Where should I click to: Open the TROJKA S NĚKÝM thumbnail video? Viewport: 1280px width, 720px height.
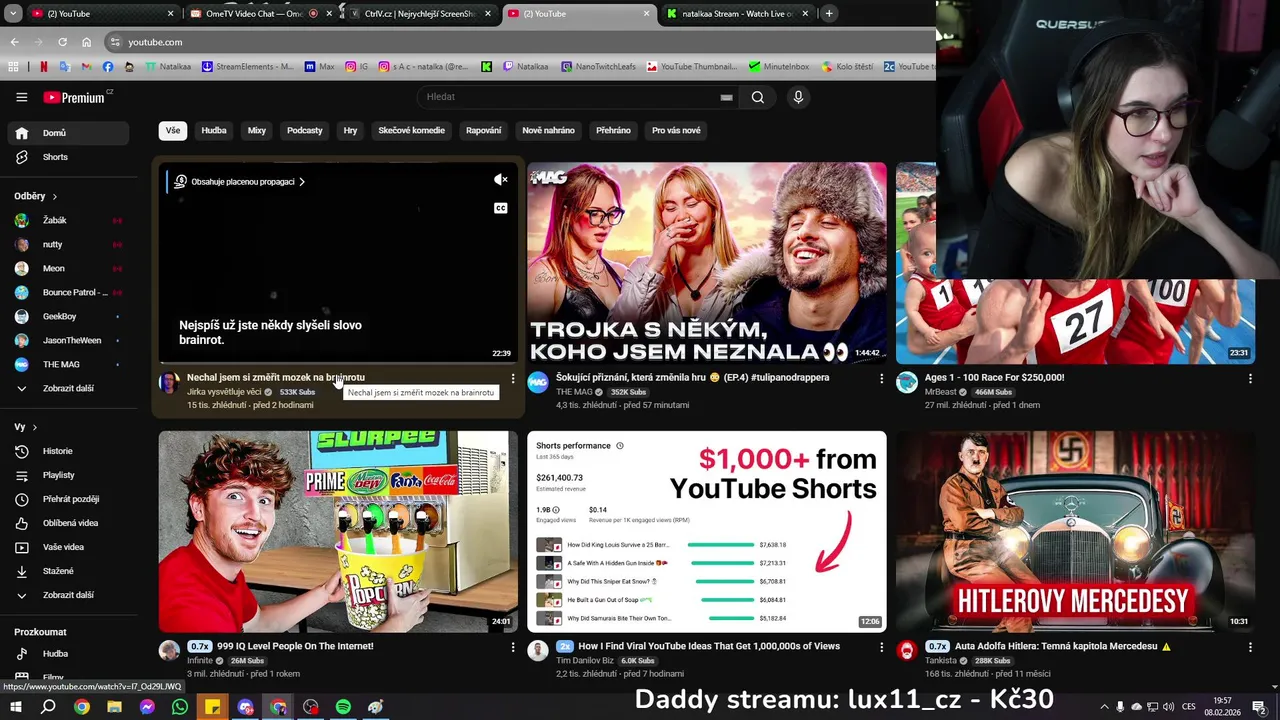(707, 262)
